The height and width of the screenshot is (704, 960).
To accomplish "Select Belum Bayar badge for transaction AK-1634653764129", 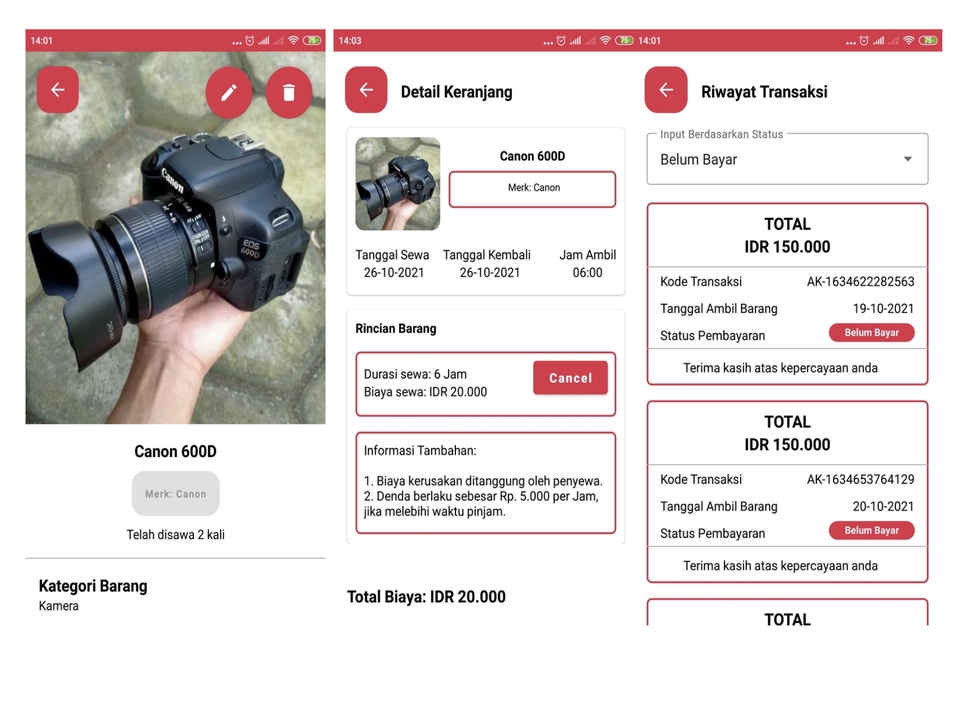I will [x=871, y=531].
